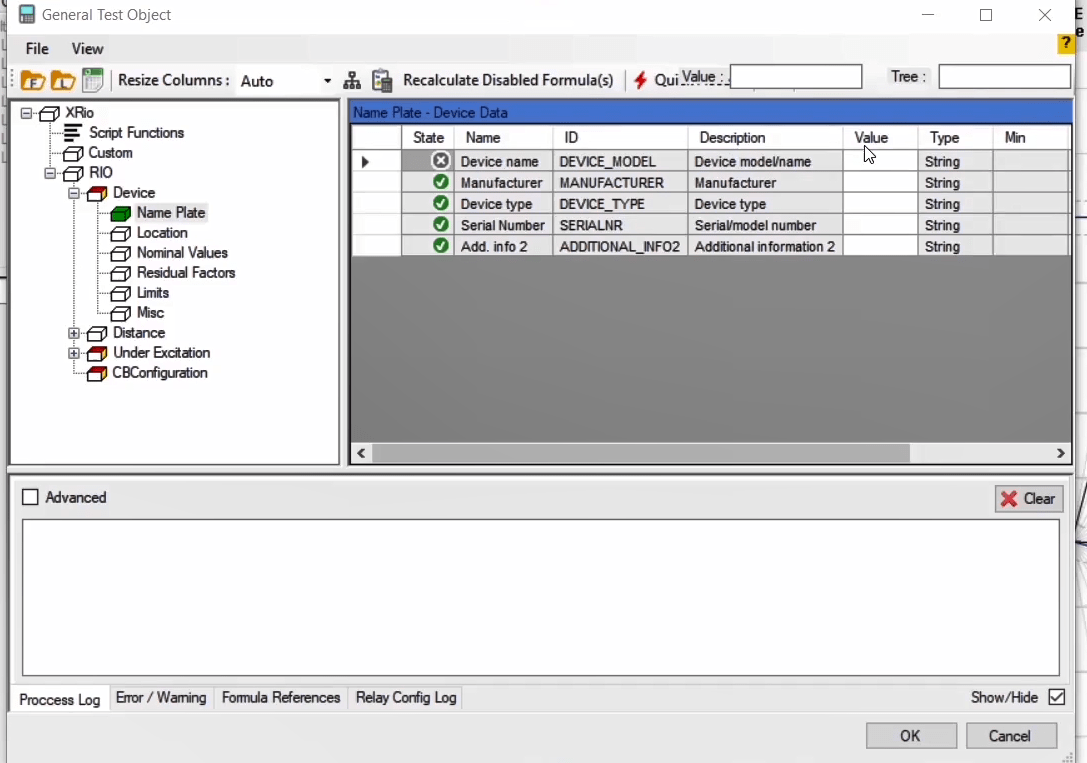Click the yellow help question mark icon
Screen dimensions: 1087x763
(1066, 44)
